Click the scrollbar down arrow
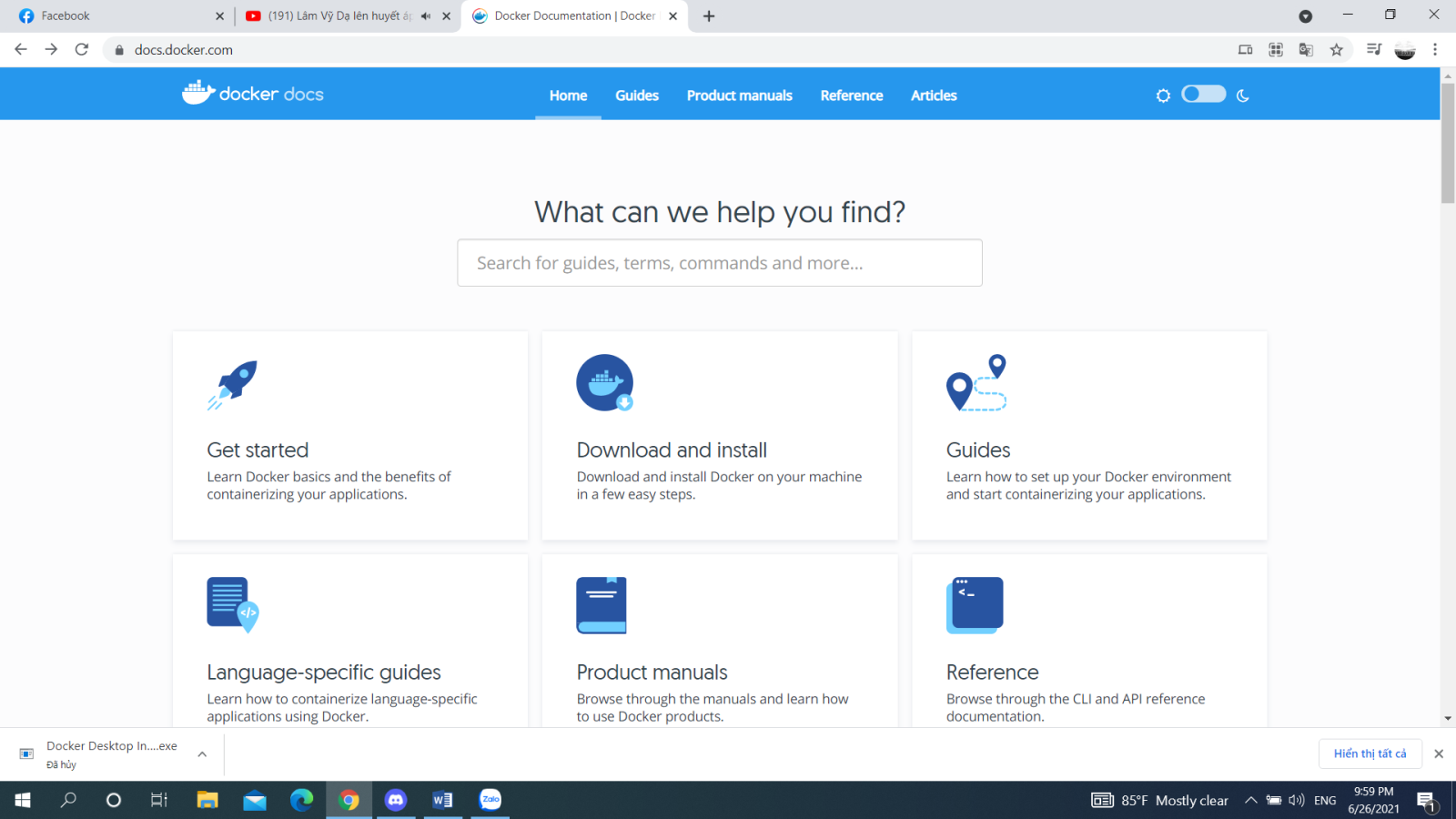This screenshot has width=1456, height=819. click(1448, 719)
